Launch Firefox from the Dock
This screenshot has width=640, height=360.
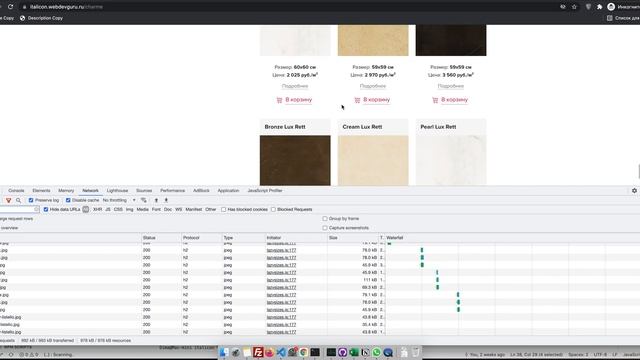pos(269,352)
